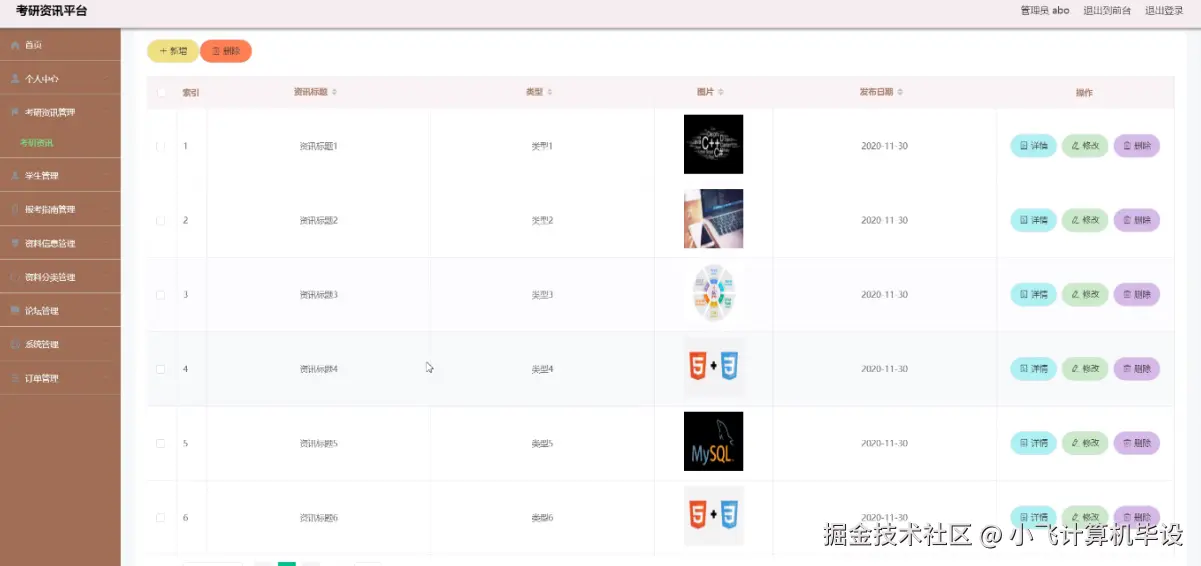The height and width of the screenshot is (566, 1201).
Task: Sort by 图片 column sort arrows
Action: 720,92
